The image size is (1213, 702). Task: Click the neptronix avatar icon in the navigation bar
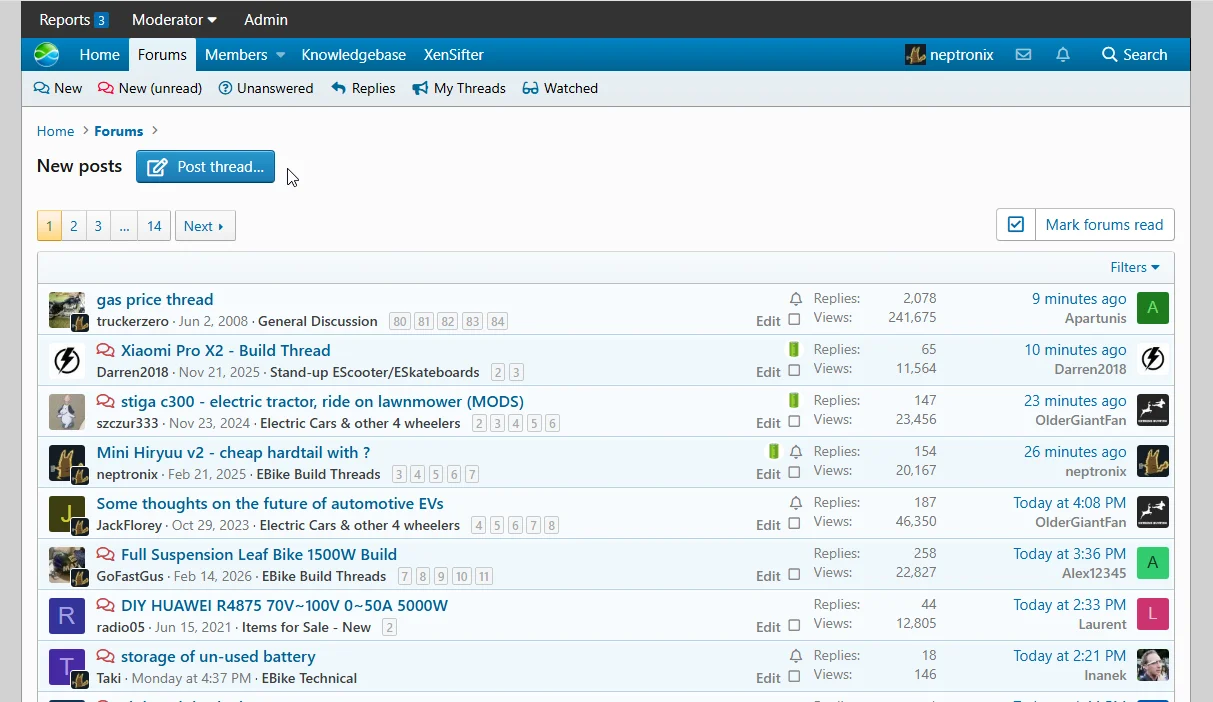click(x=915, y=55)
